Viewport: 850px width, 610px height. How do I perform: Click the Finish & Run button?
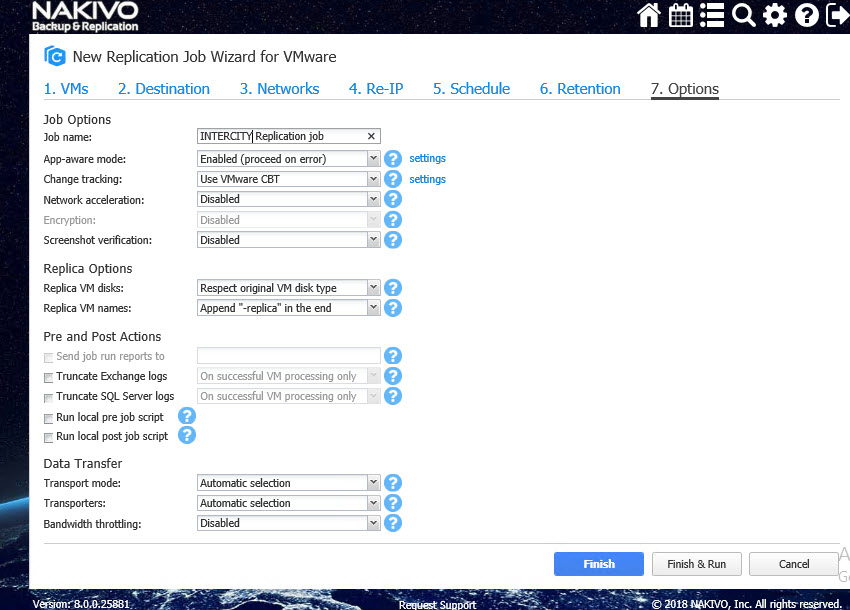(696, 564)
